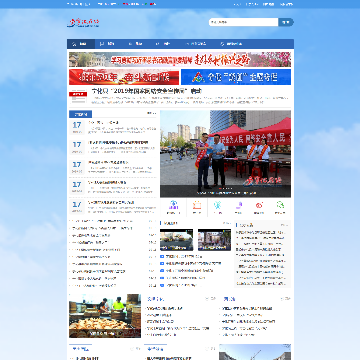Open the blue 蓝盾 主题专栏 banner
This screenshot has height=360, width=360.
236,77
